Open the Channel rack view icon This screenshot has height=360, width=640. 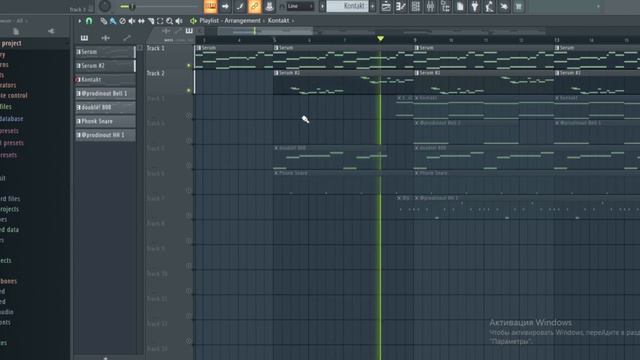click(x=416, y=7)
